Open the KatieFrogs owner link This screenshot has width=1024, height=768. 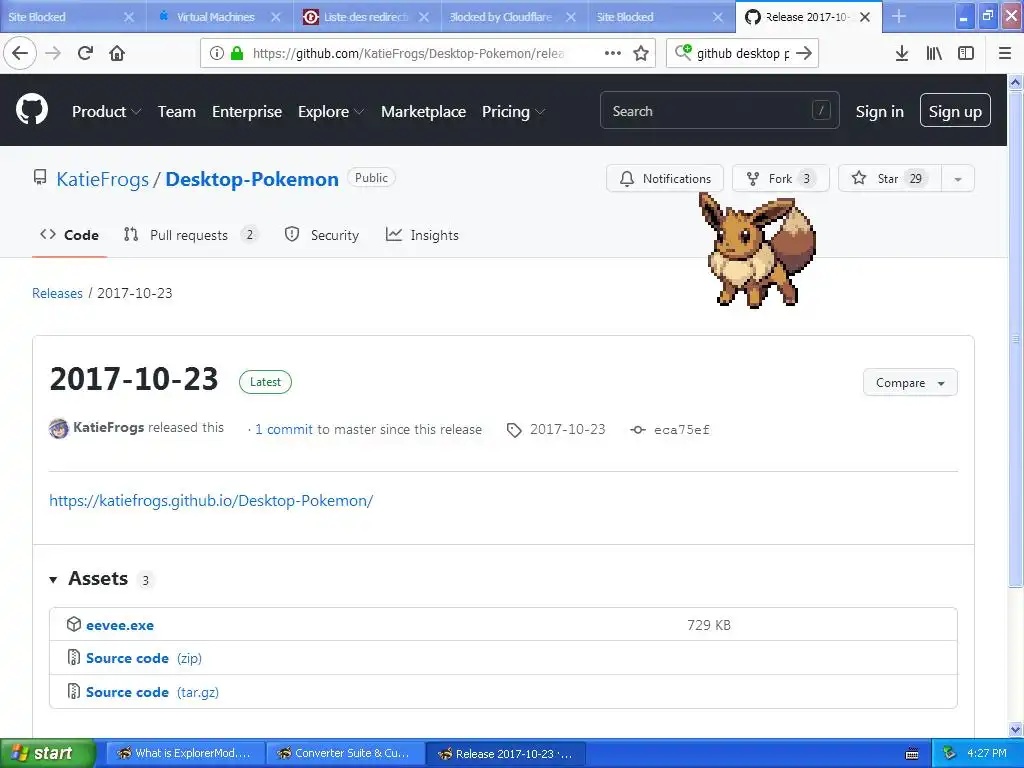point(103,179)
